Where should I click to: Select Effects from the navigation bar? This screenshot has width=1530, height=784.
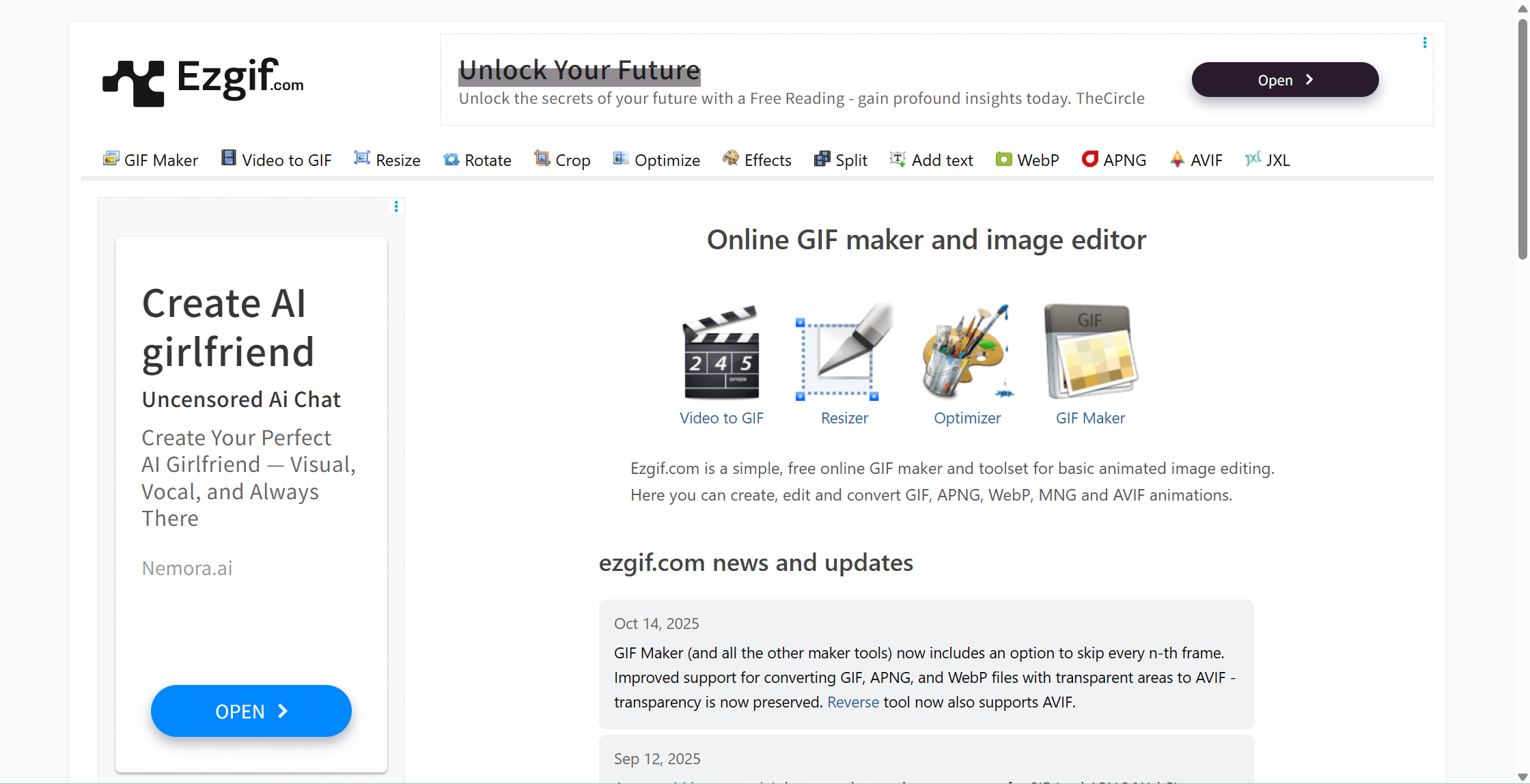click(757, 160)
